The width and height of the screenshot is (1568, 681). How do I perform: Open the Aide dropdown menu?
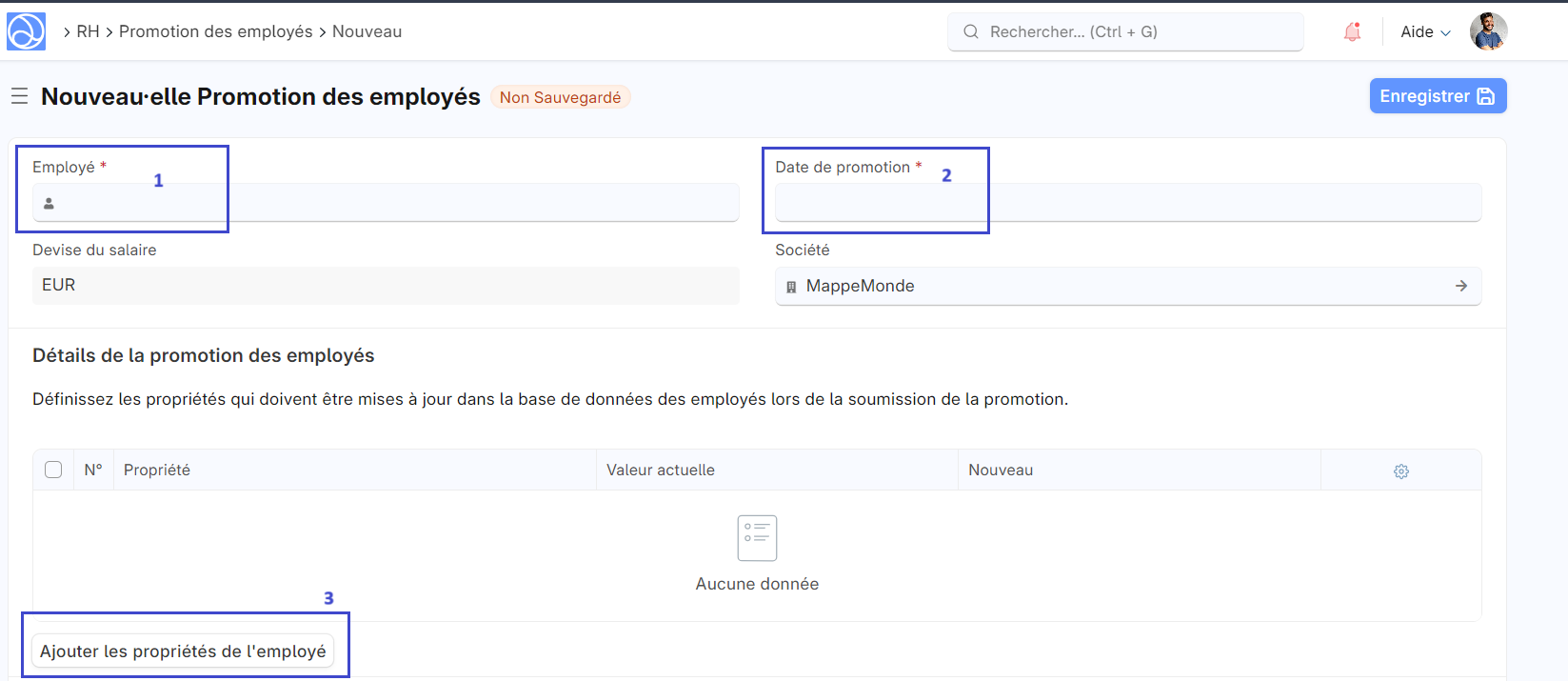point(1425,31)
